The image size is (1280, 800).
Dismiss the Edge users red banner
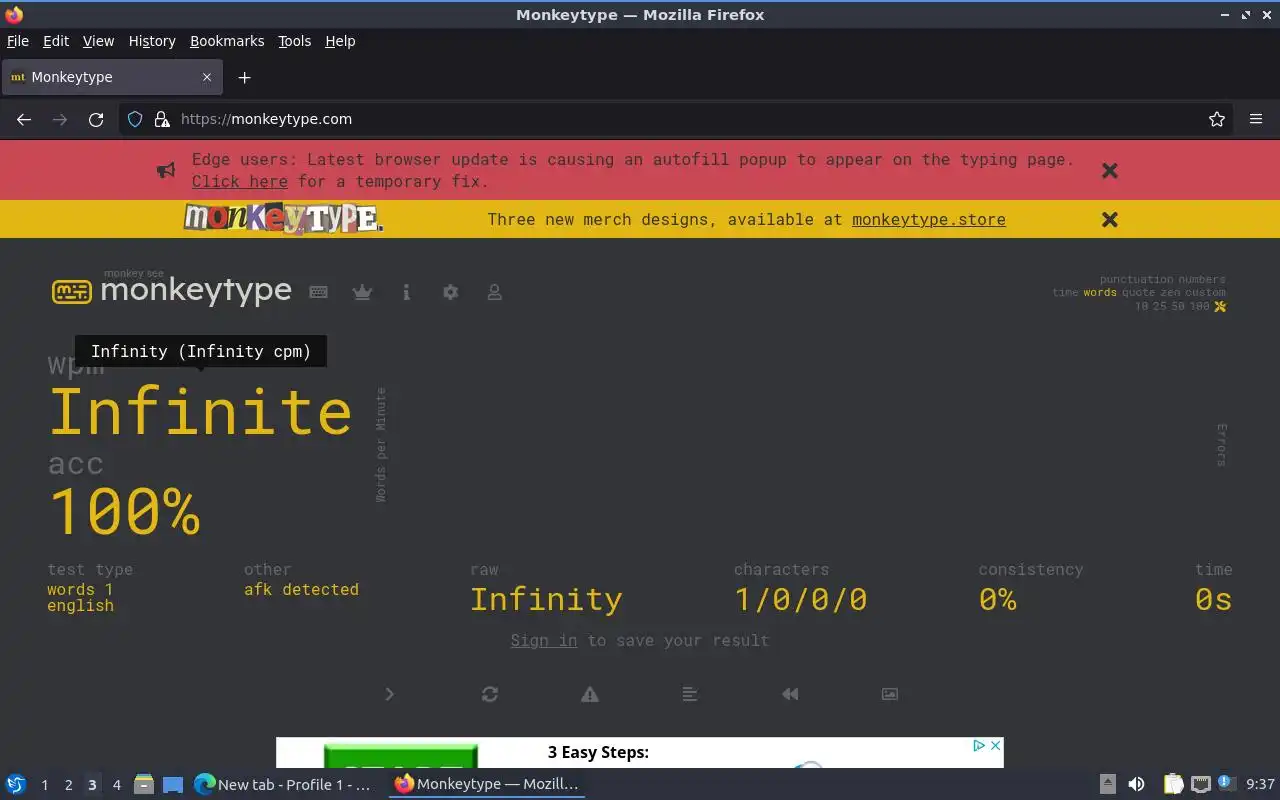click(1109, 171)
